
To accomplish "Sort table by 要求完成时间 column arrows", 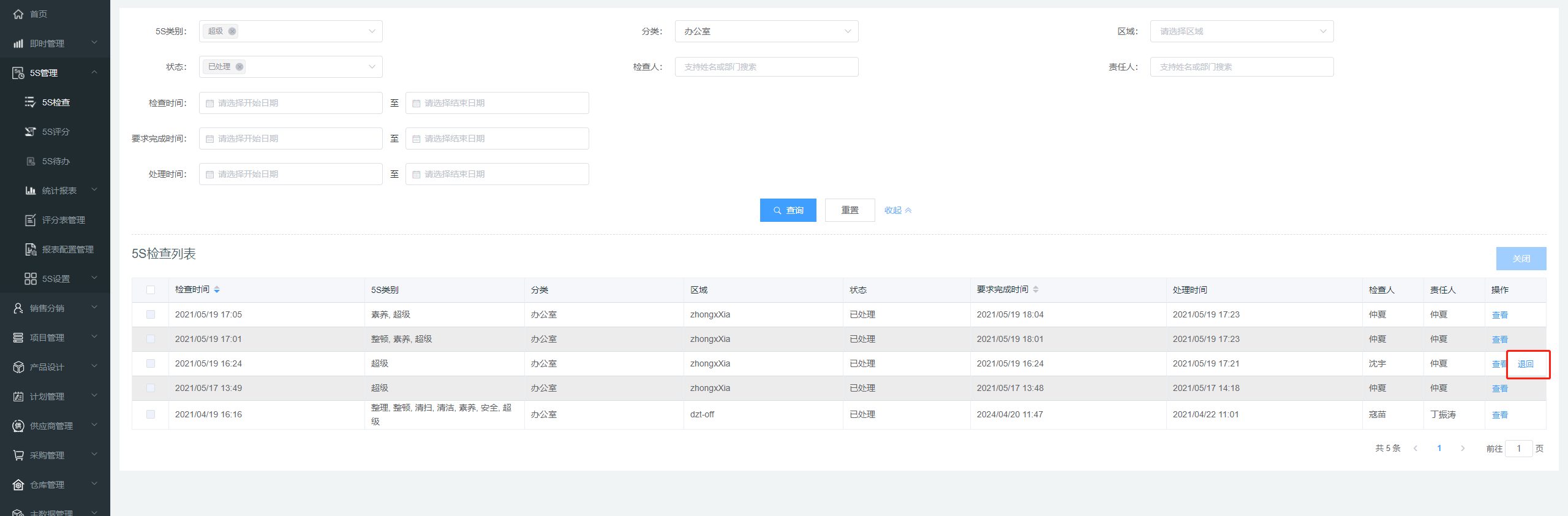I will [x=1035, y=290].
